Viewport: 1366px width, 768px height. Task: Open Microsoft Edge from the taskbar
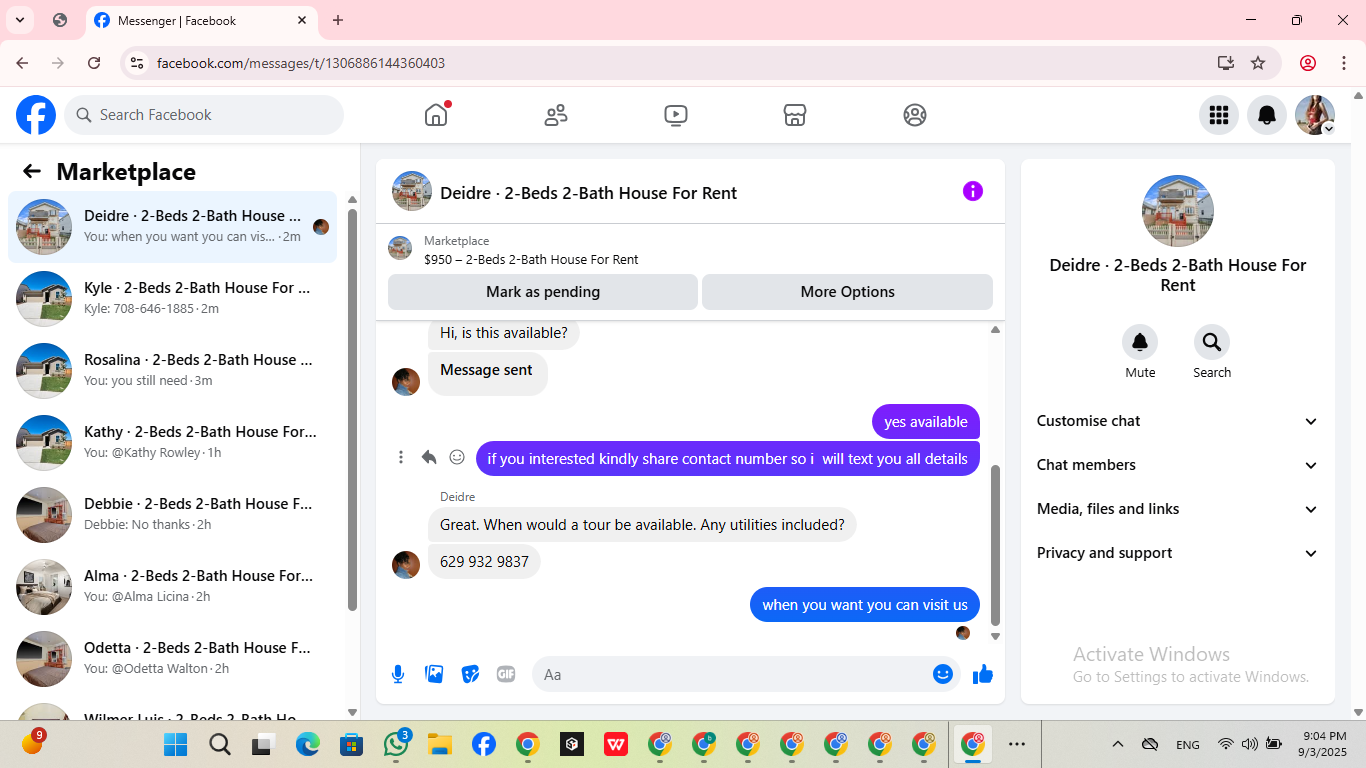pos(308,744)
